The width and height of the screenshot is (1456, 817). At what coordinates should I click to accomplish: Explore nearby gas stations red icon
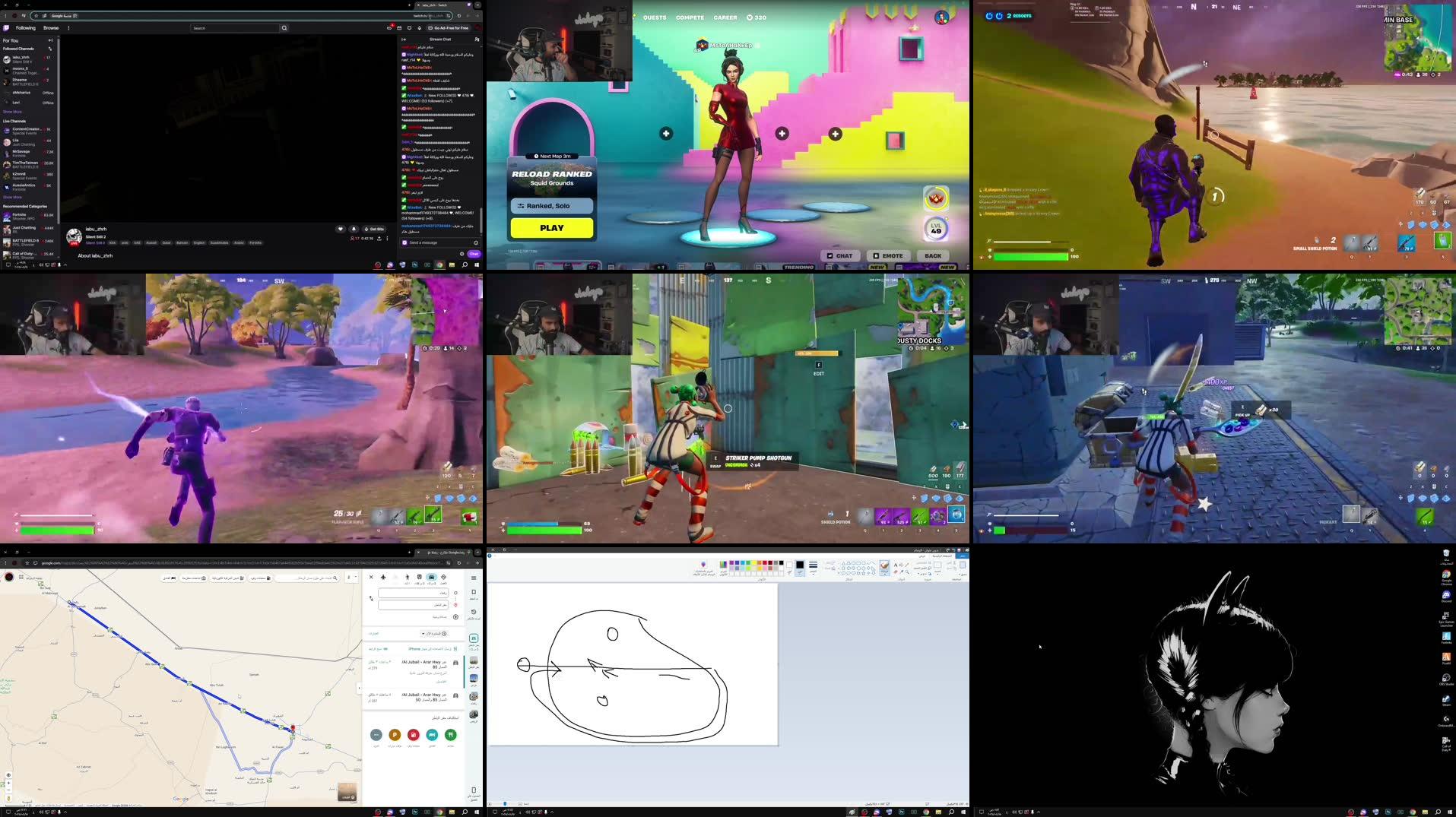pos(413,734)
